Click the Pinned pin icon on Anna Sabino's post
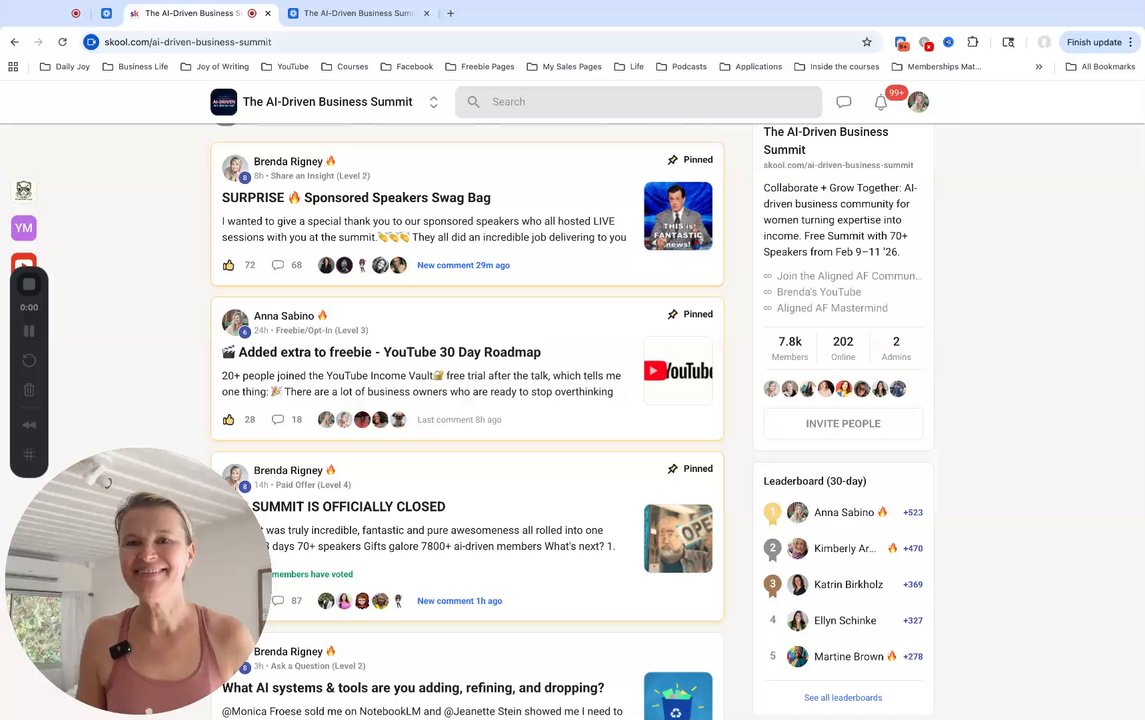The height and width of the screenshot is (720, 1145). 673,314
